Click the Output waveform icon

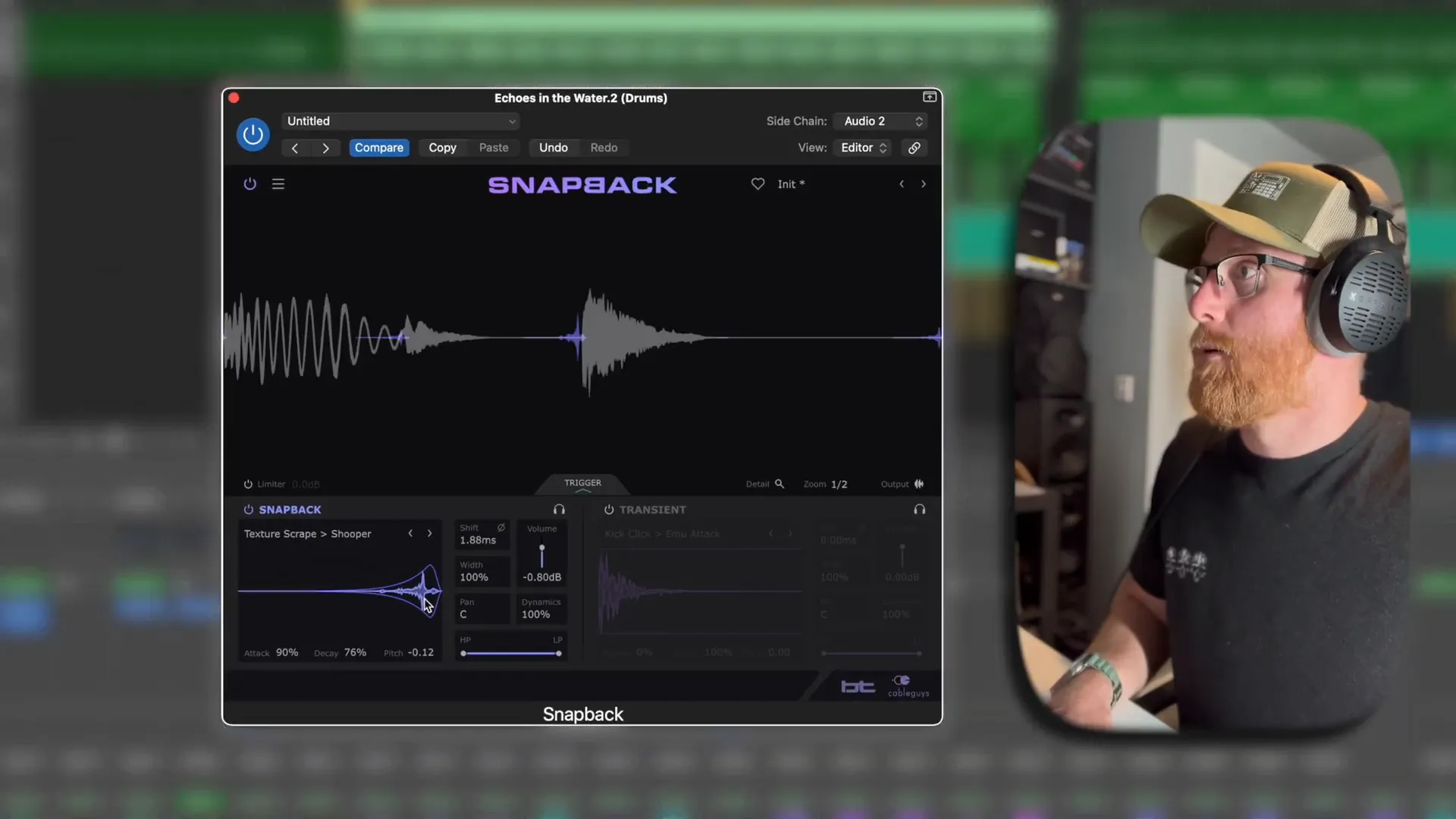coord(919,484)
